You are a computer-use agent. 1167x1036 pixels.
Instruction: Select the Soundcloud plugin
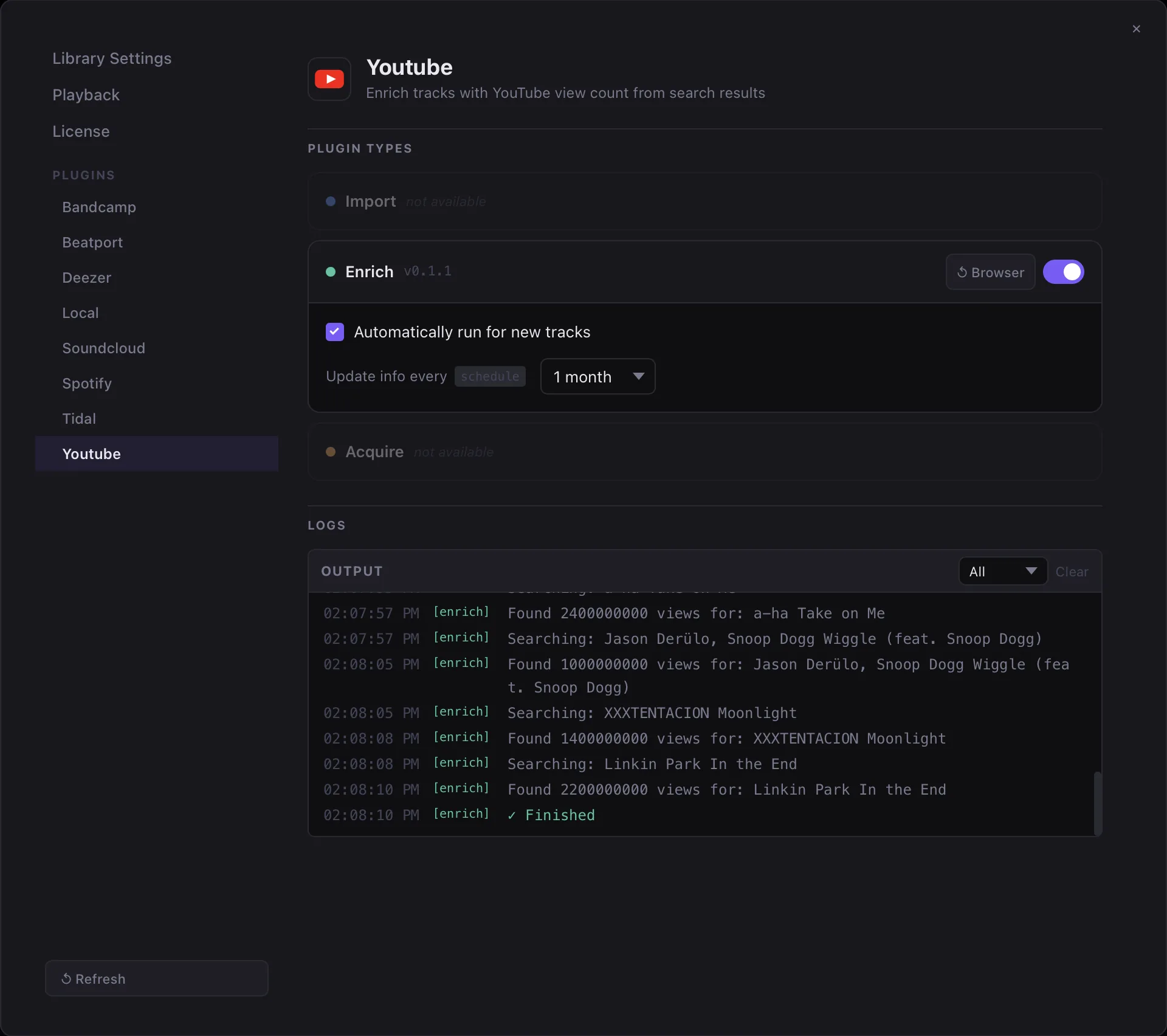pyautogui.click(x=157, y=348)
